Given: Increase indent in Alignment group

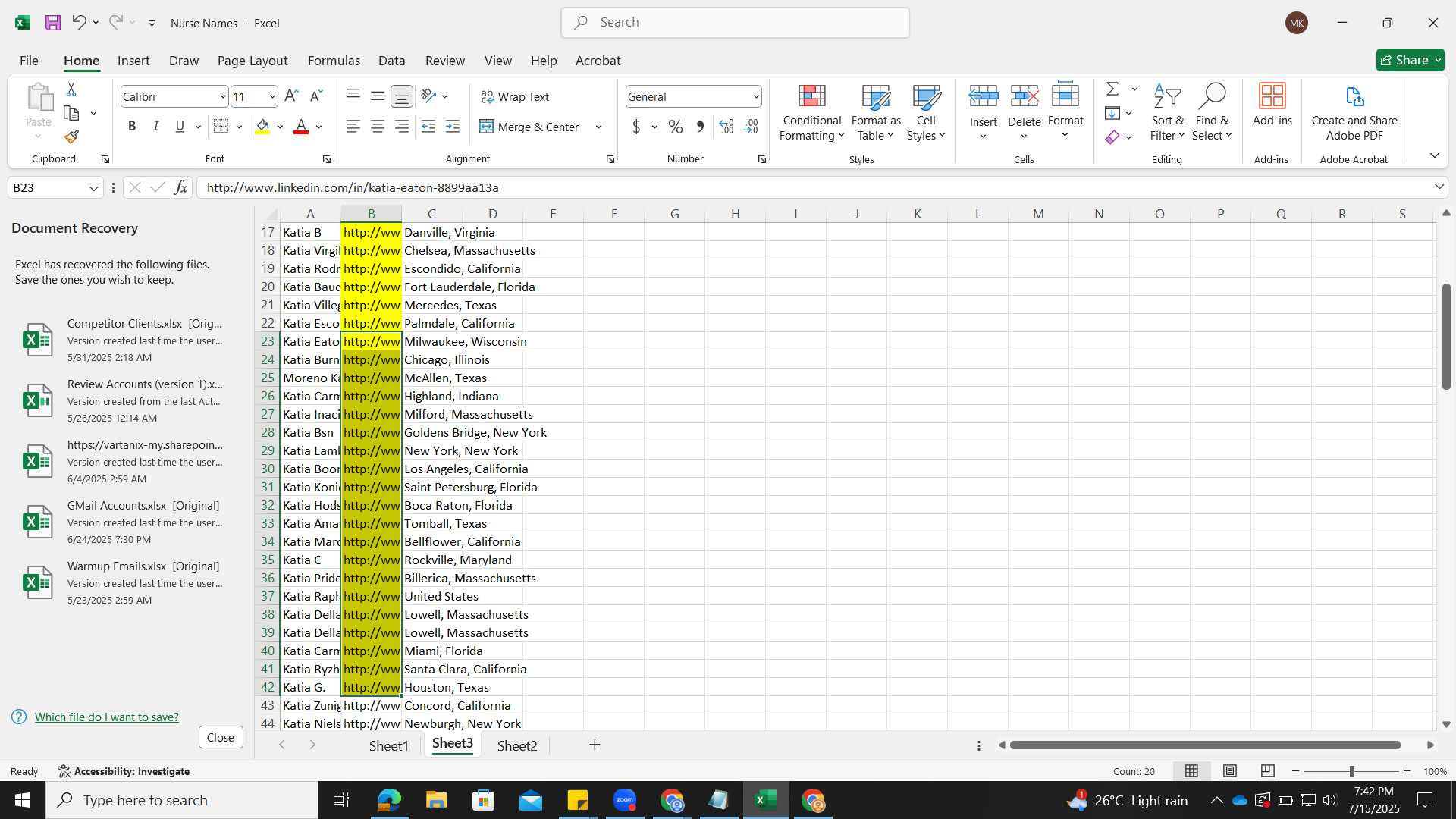Looking at the screenshot, I should (x=453, y=127).
